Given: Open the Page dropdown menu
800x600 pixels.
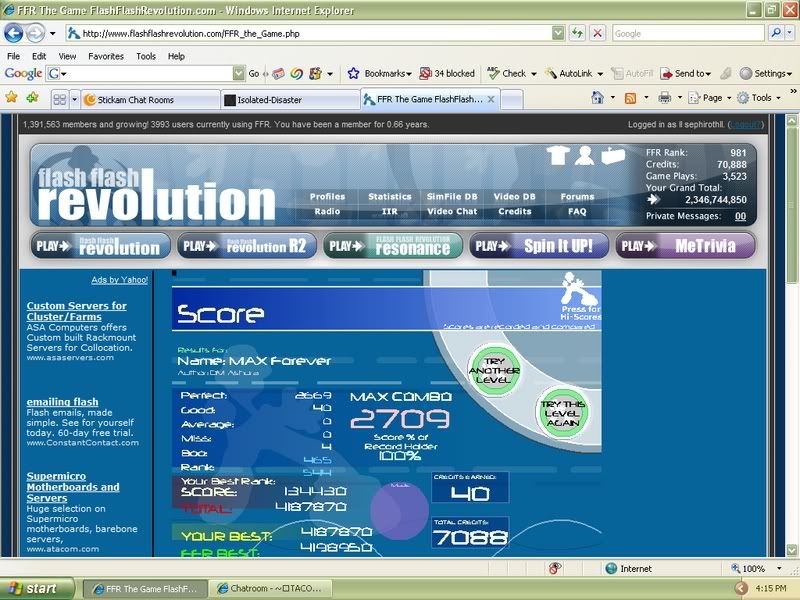Looking at the screenshot, I should tap(712, 98).
